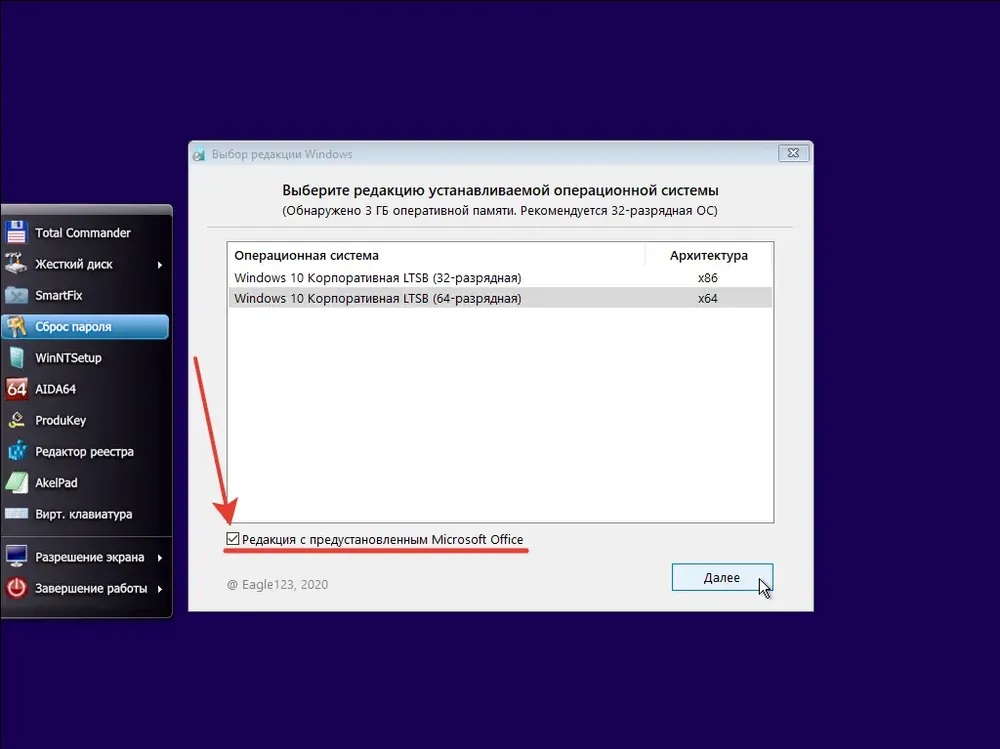Expand Завершение работы submenu arrow
Viewport: 1000px width, 749px height.
(160, 589)
